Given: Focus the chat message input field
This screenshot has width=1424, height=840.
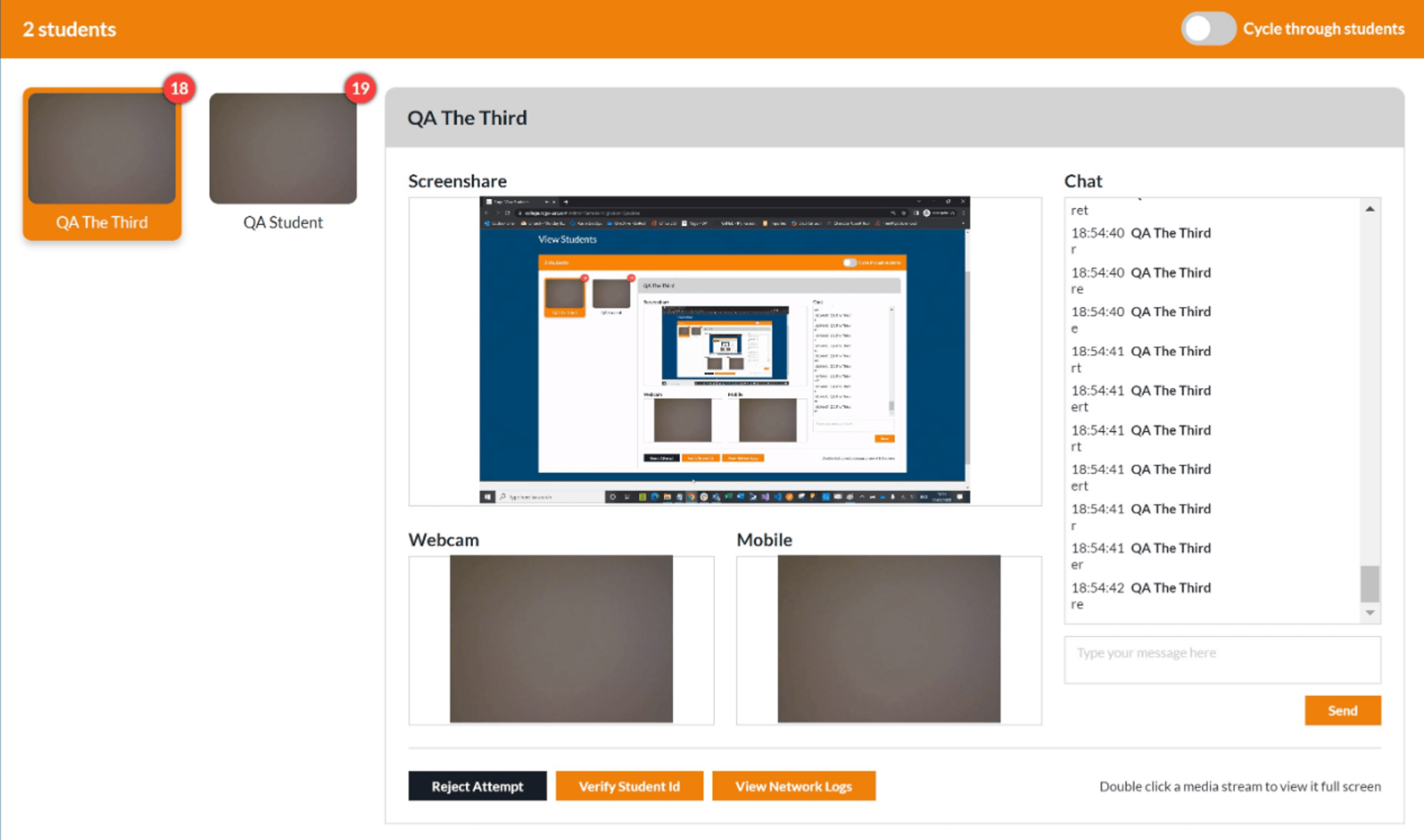Looking at the screenshot, I should (x=1222, y=659).
